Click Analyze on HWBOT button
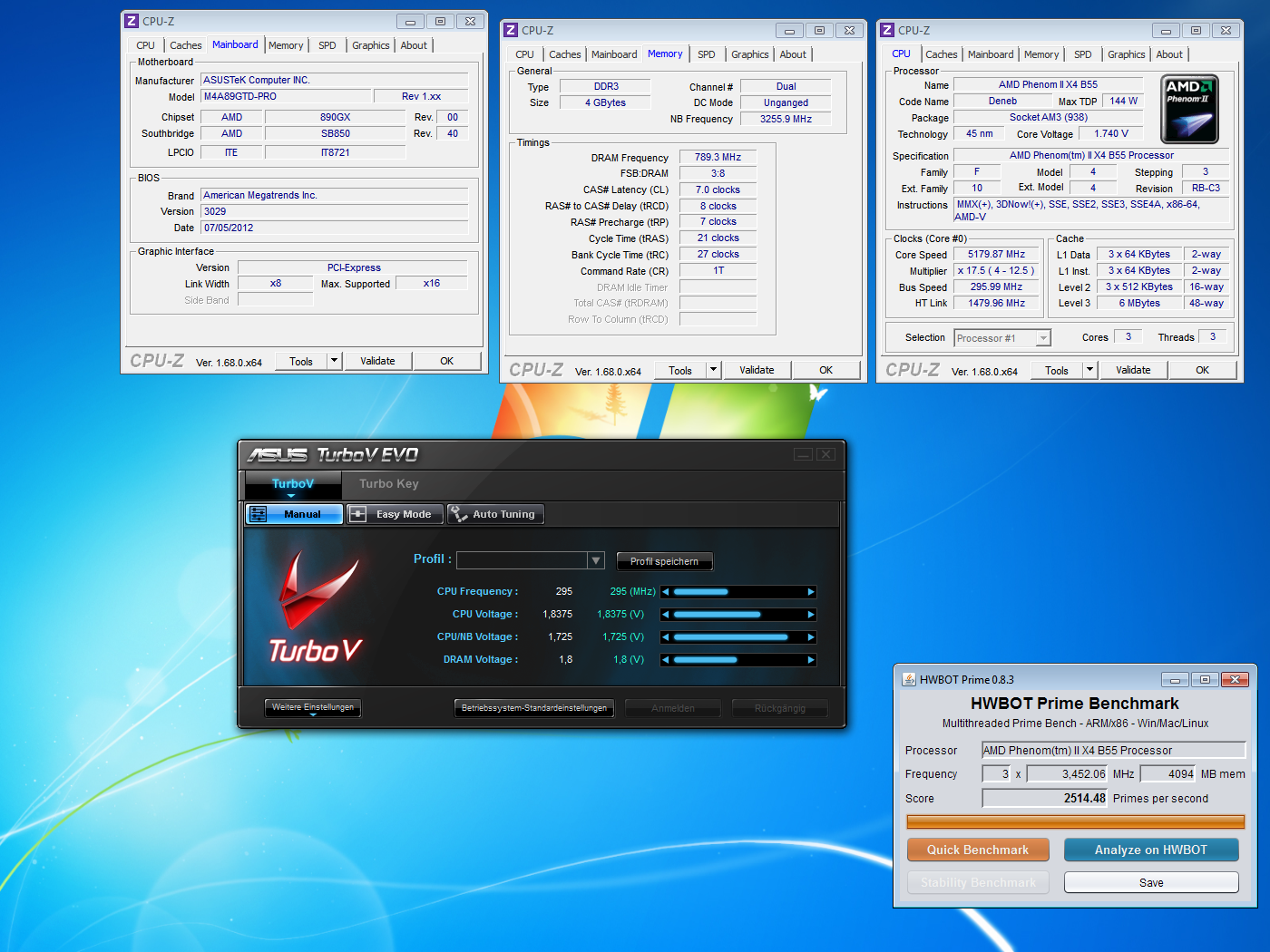 [1151, 850]
